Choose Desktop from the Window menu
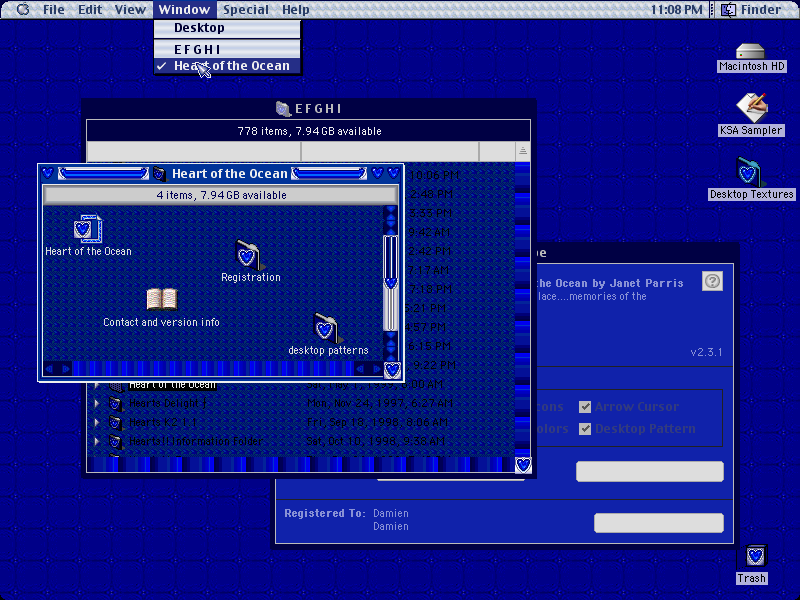This screenshot has width=800, height=600. [x=227, y=28]
